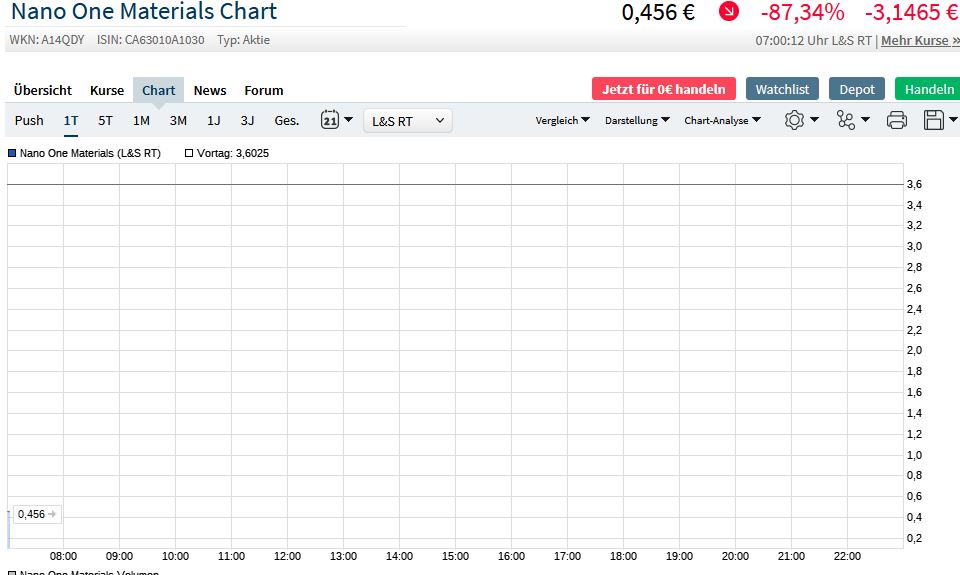Toggle the Vortag legend checkbox
This screenshot has height=575, width=960.
[x=189, y=153]
